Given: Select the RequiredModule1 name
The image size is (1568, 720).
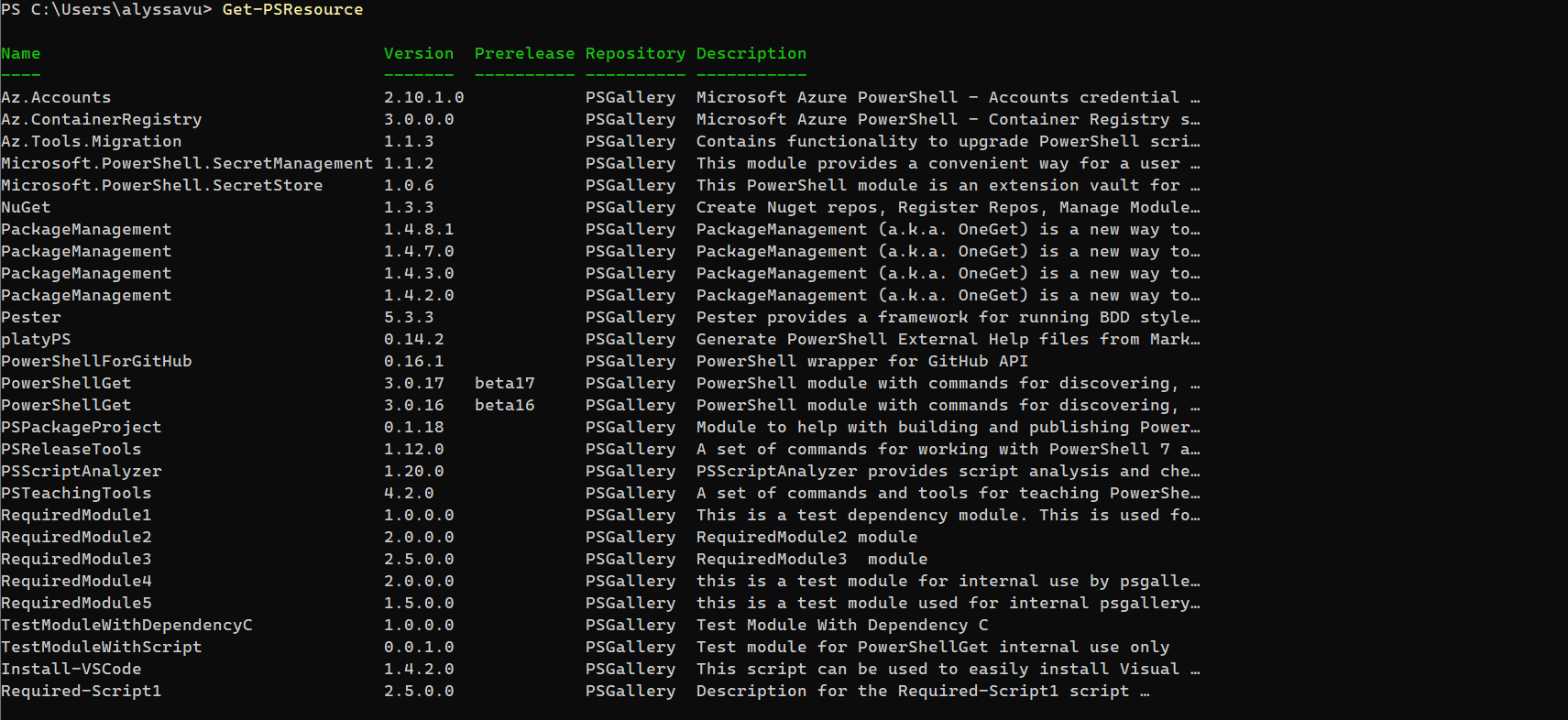Looking at the screenshot, I should click(x=76, y=515).
